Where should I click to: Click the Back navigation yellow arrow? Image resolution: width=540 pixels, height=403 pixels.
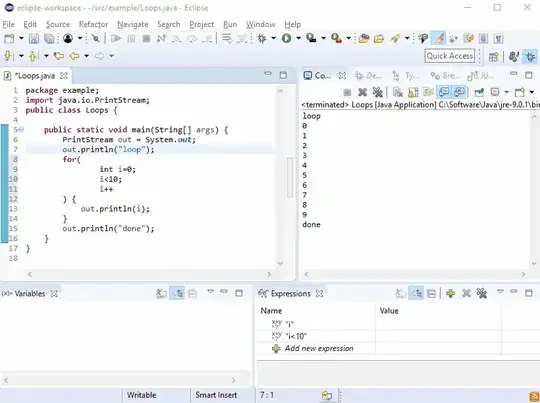click(x=74, y=55)
